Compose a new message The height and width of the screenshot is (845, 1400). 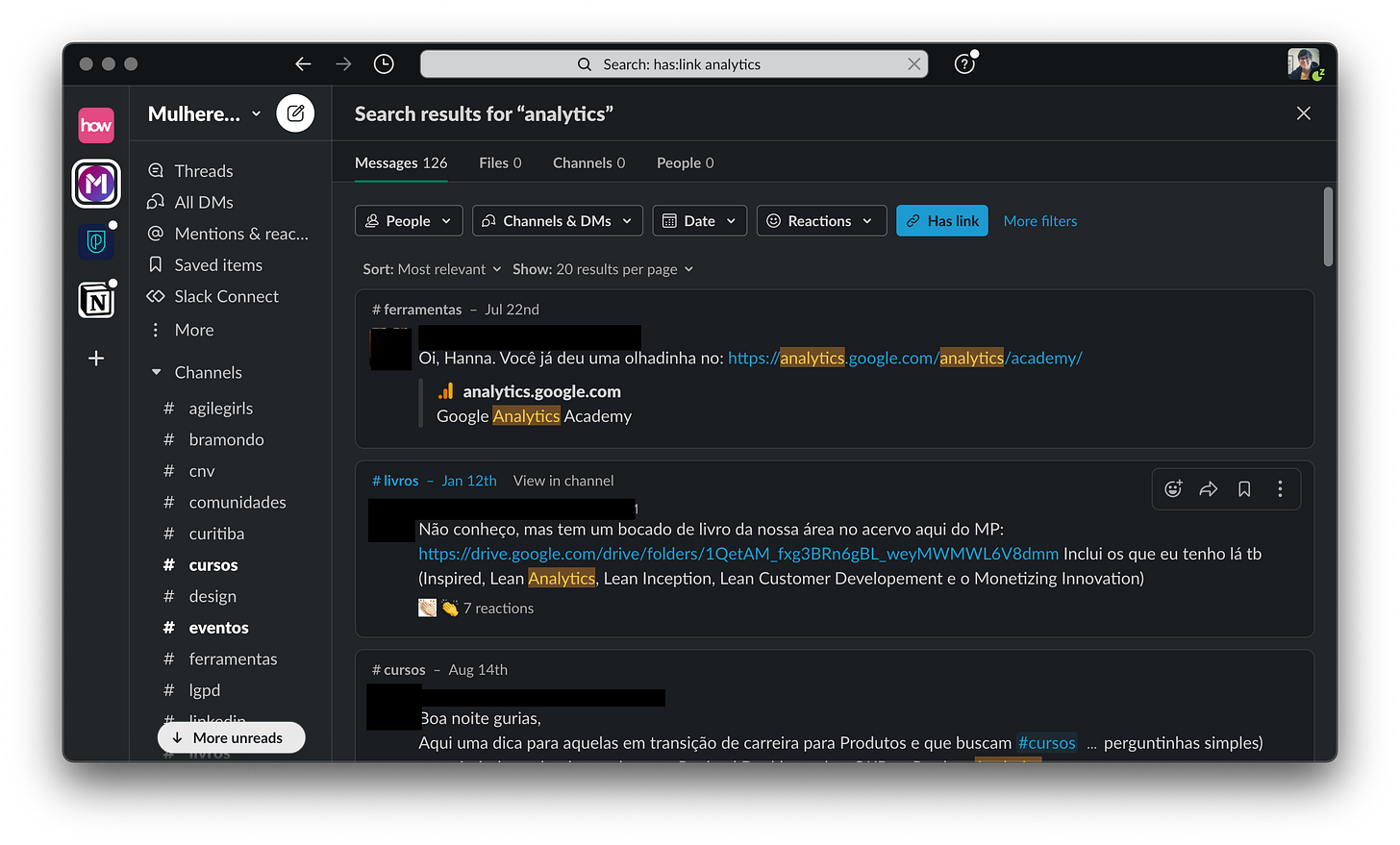click(x=295, y=113)
